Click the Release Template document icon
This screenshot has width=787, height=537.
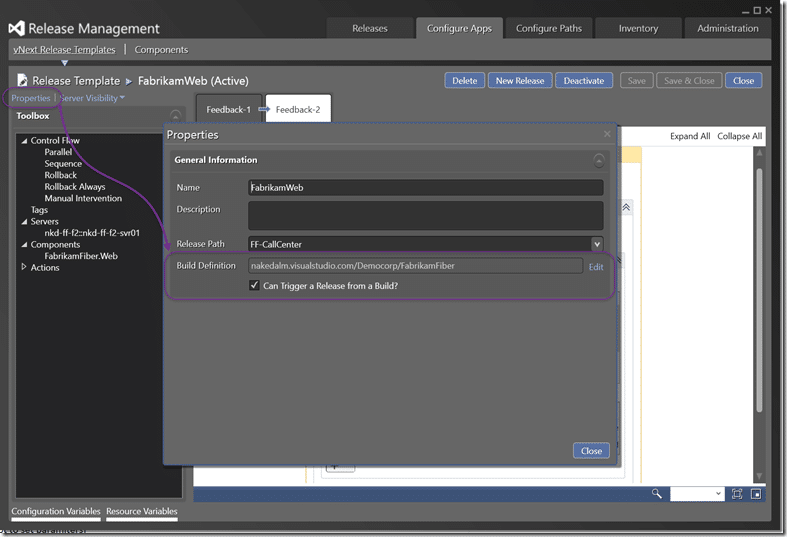(x=22, y=80)
